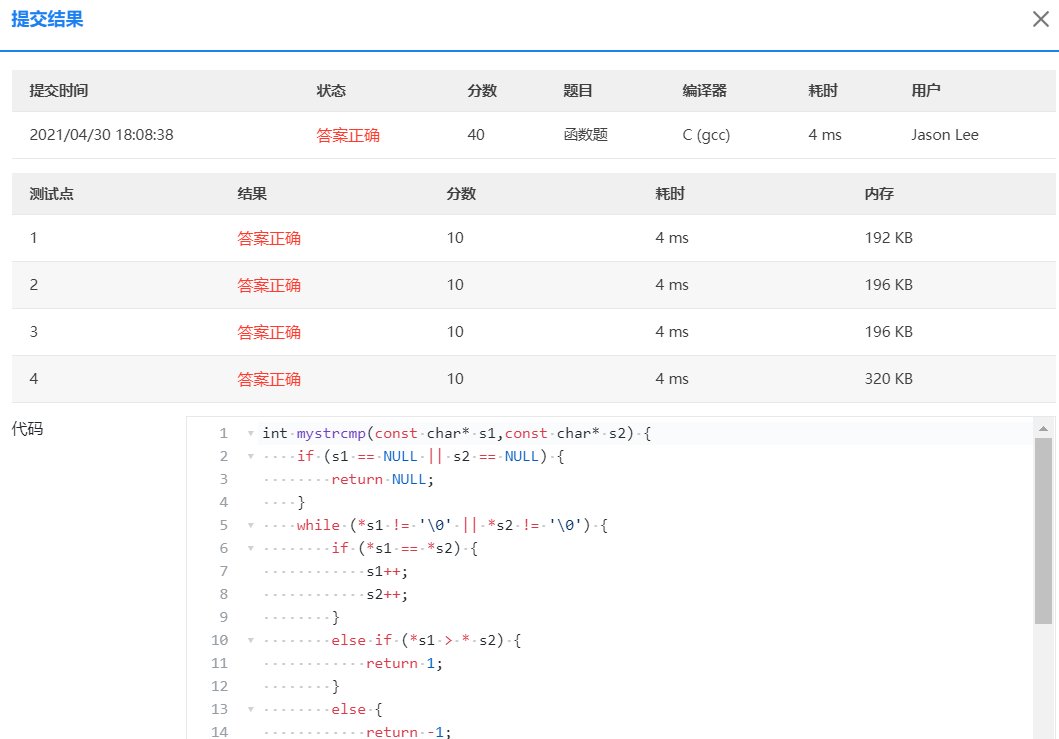The image size is (1059, 739).
Task: Click the 结果 column header
Action: (252, 194)
